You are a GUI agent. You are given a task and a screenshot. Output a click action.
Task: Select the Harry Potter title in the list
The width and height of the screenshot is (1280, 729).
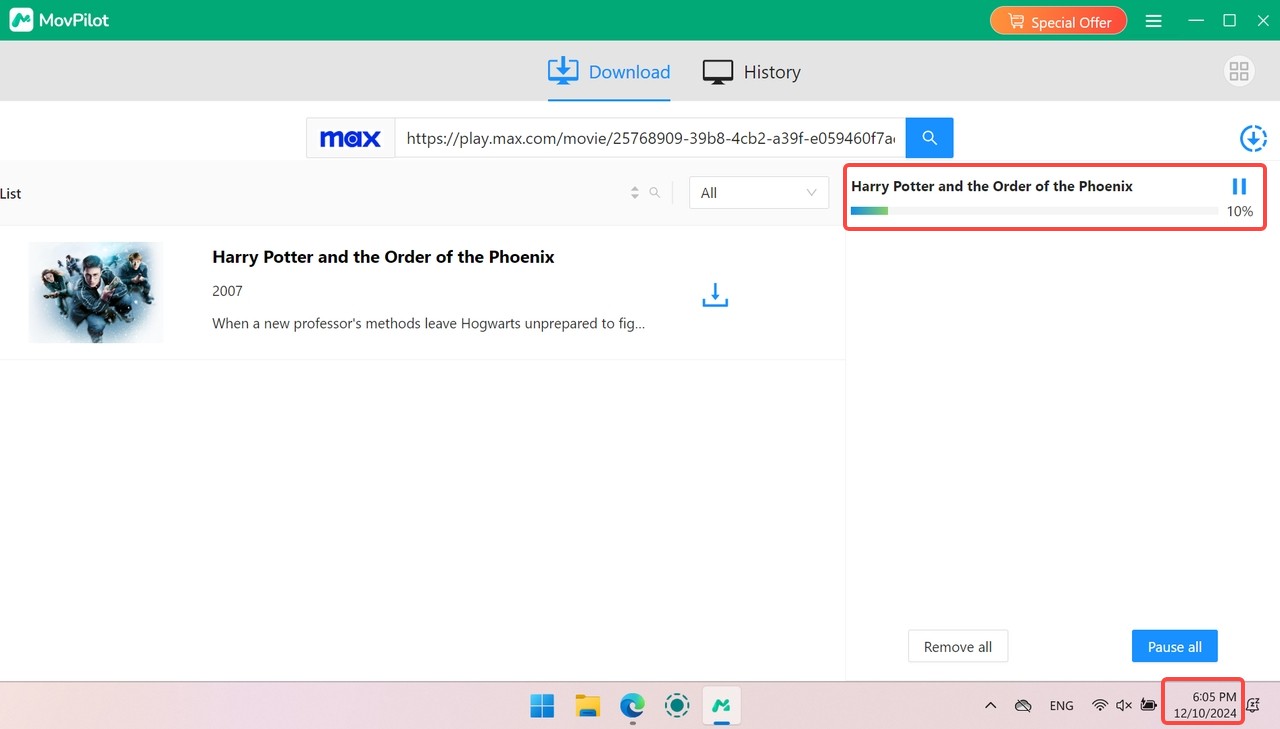pyautogui.click(x=383, y=257)
